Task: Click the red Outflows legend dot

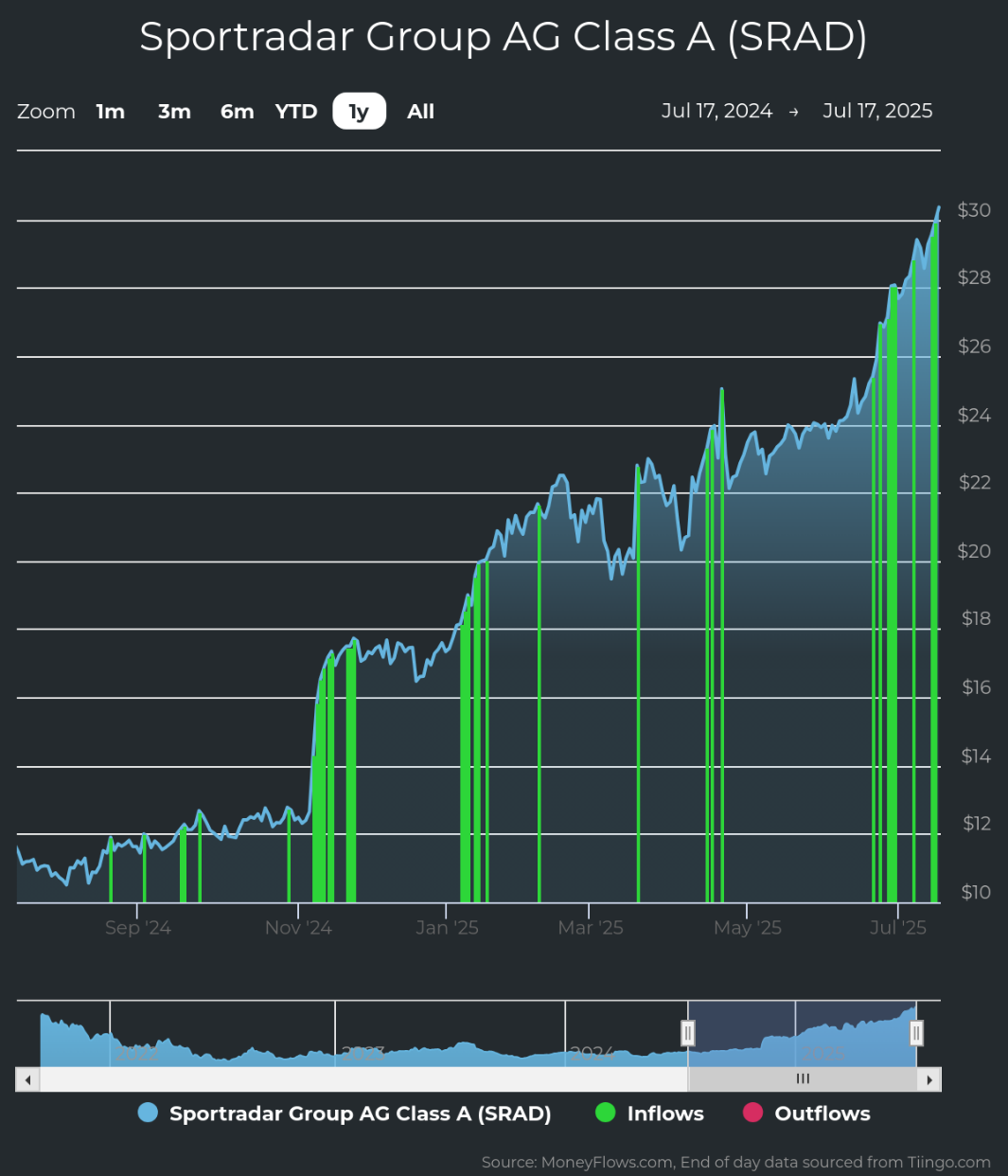Action: click(752, 1113)
